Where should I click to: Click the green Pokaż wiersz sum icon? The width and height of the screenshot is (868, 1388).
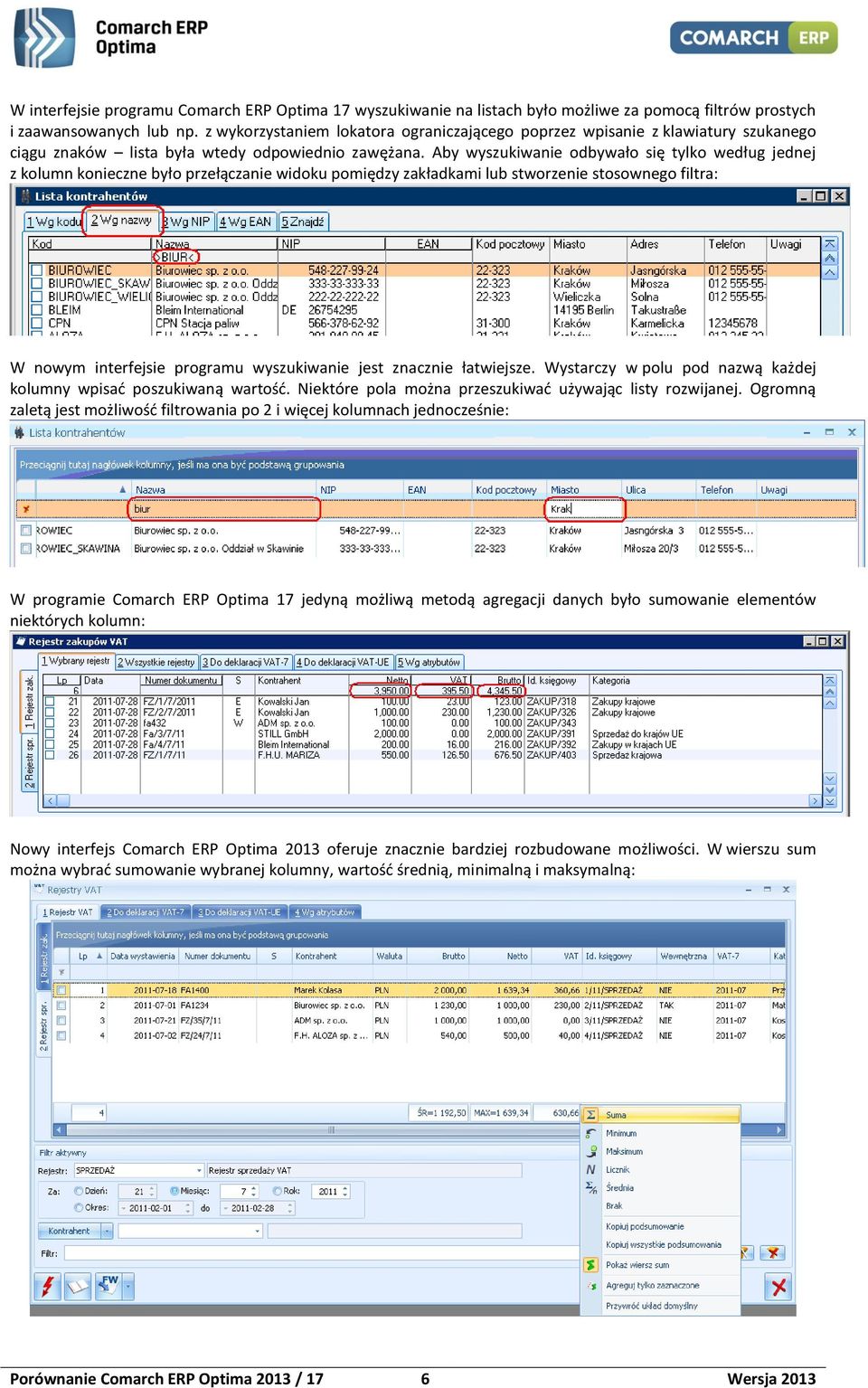[590, 1264]
